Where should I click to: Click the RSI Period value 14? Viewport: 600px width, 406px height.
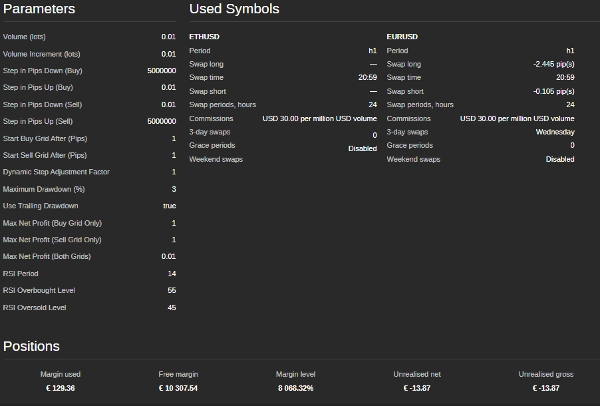point(171,273)
